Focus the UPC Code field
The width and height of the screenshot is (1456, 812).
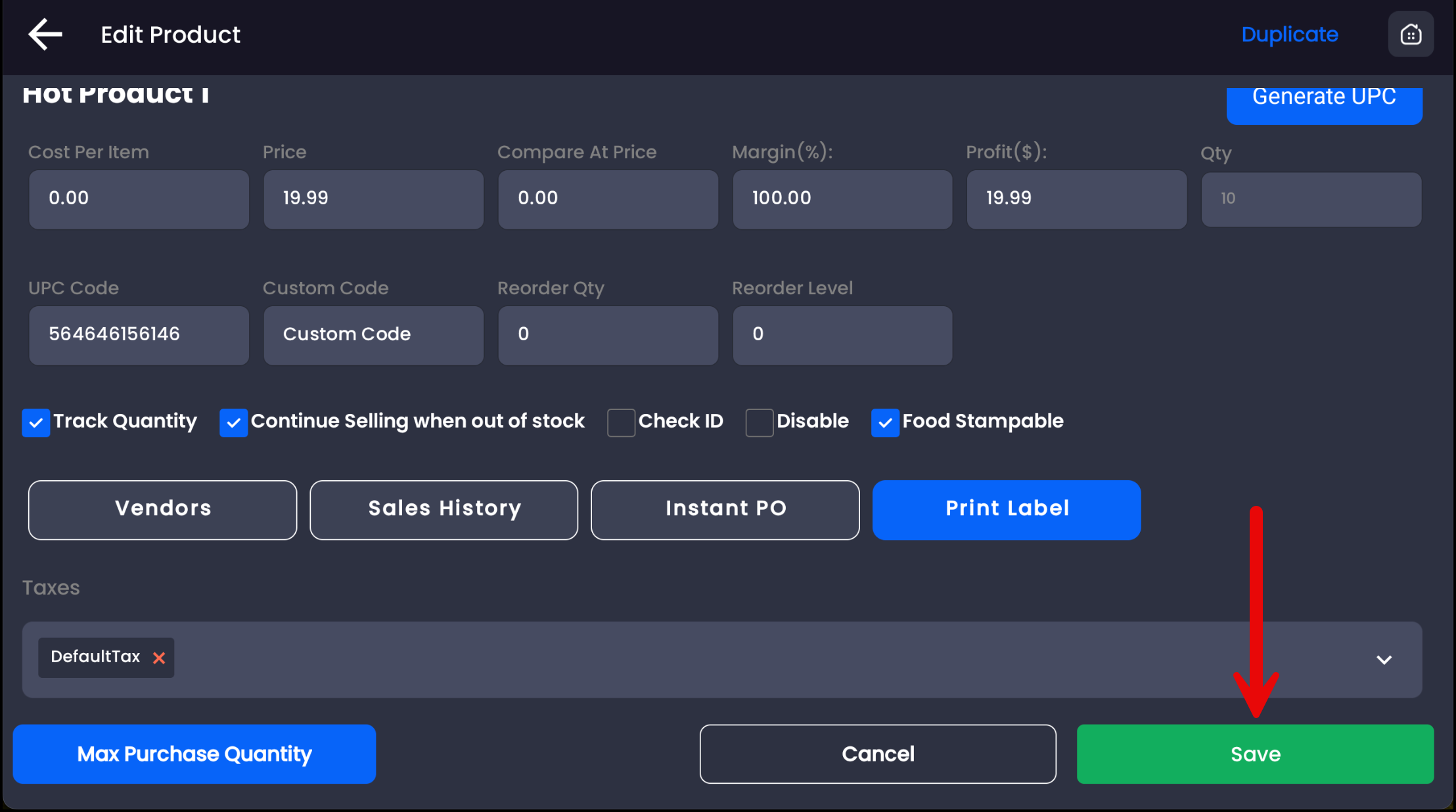(139, 335)
